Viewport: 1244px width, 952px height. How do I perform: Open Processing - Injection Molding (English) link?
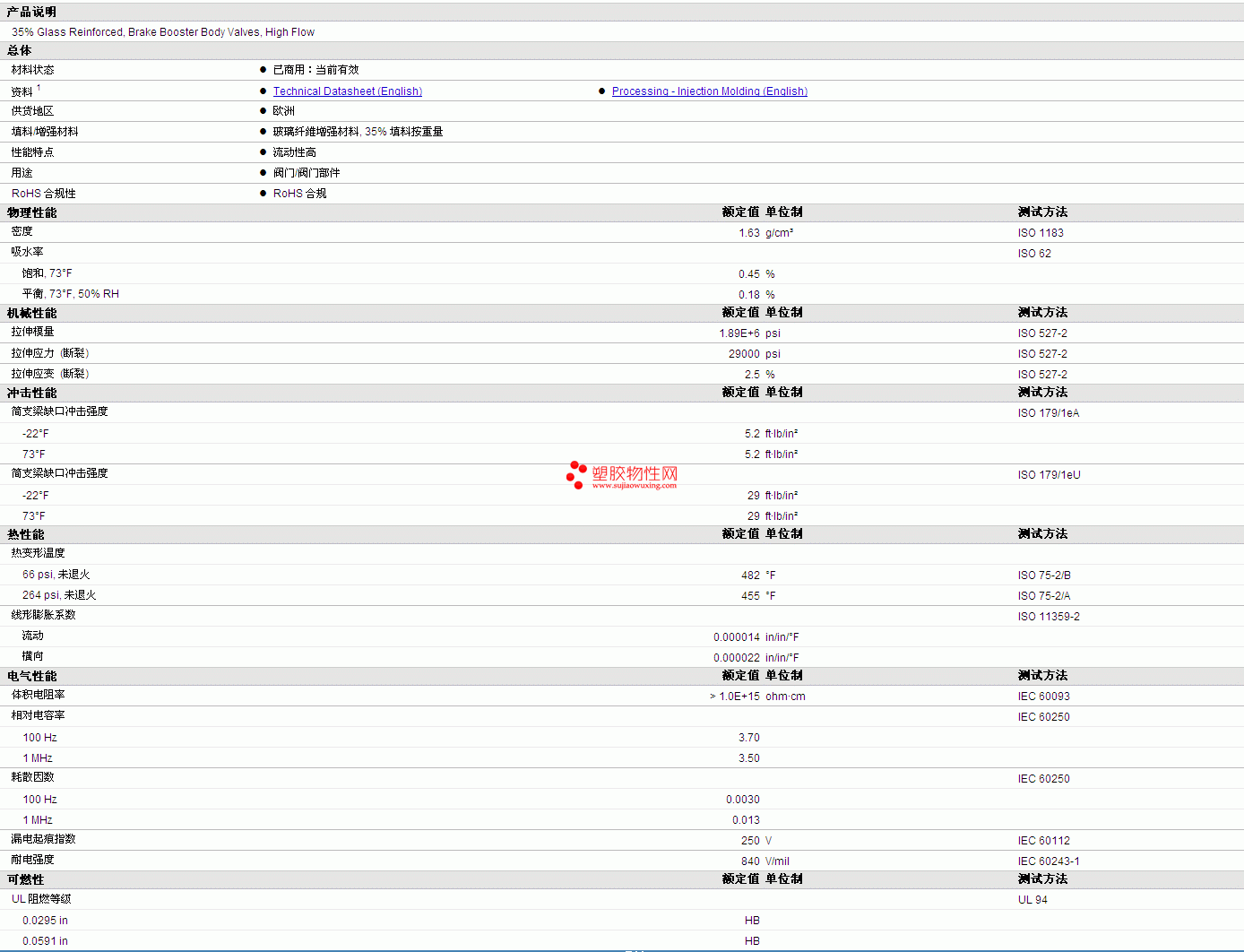709,91
